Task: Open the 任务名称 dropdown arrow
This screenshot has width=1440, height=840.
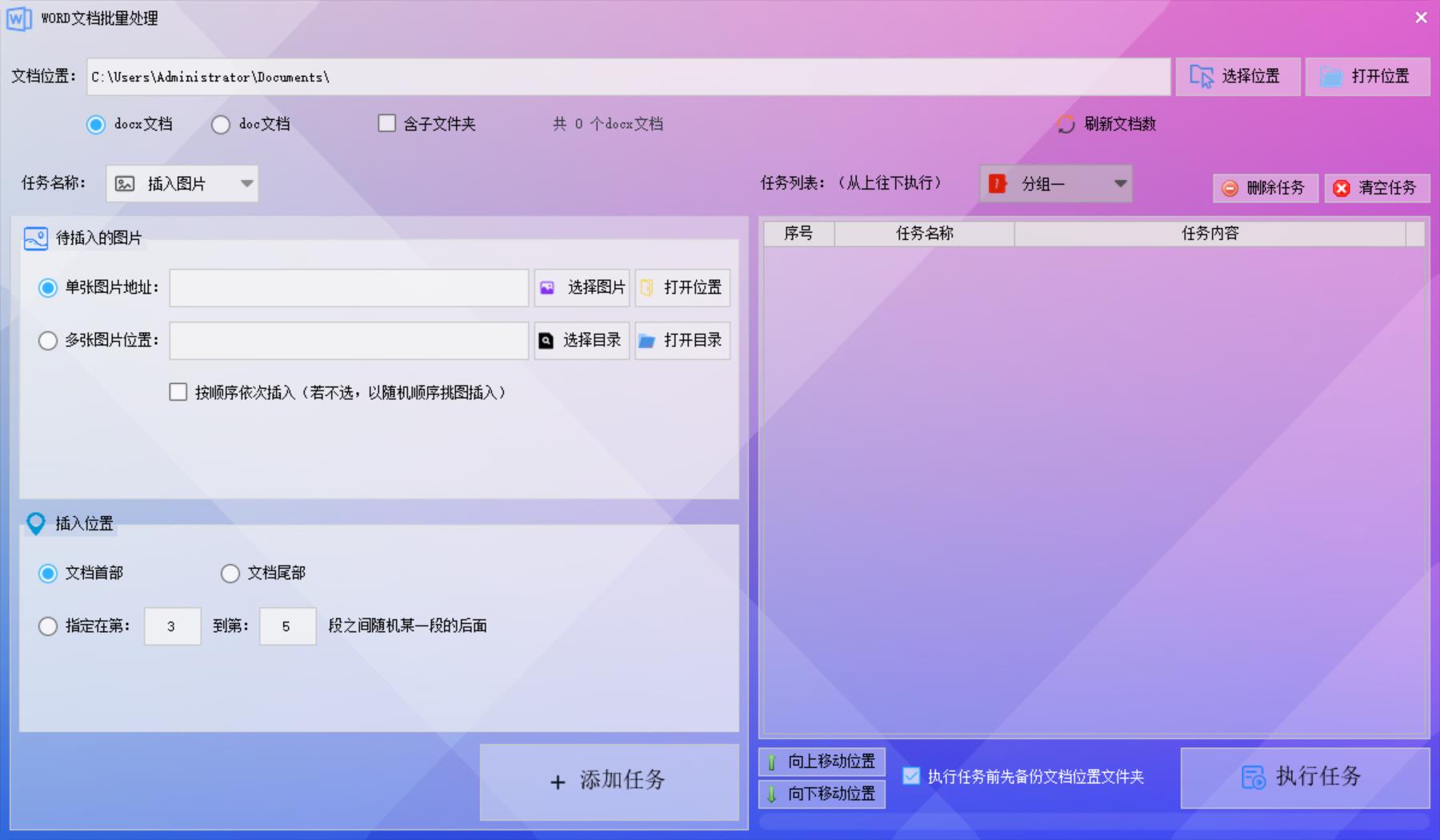Action: (x=247, y=184)
